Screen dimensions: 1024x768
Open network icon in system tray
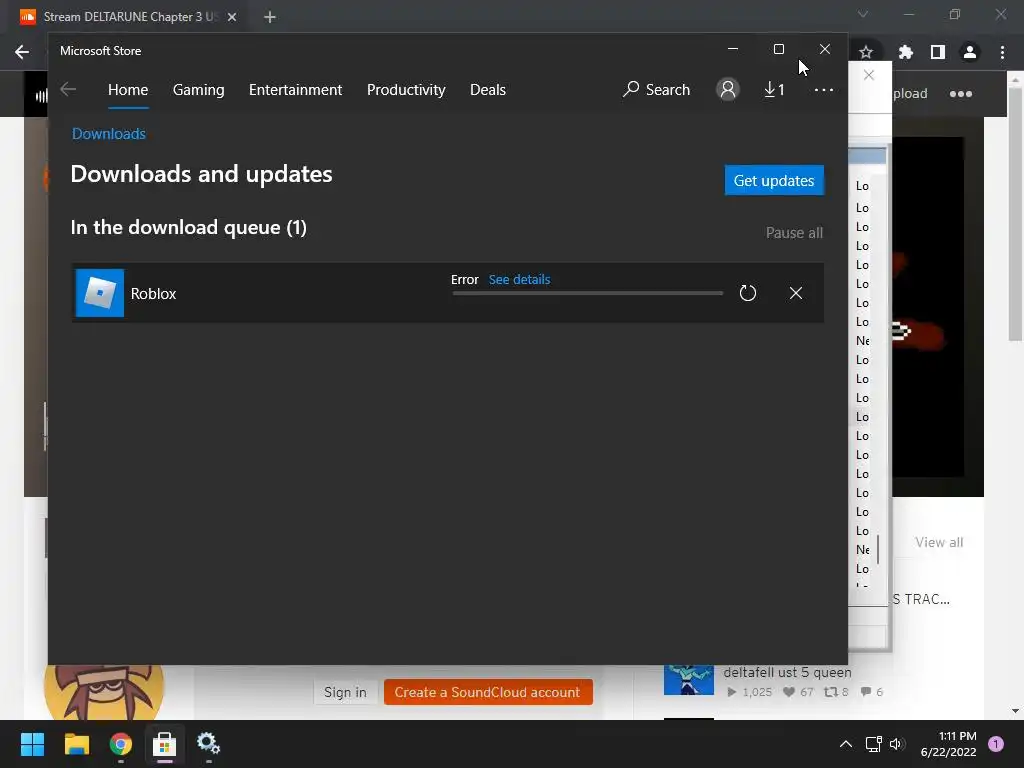coord(873,744)
